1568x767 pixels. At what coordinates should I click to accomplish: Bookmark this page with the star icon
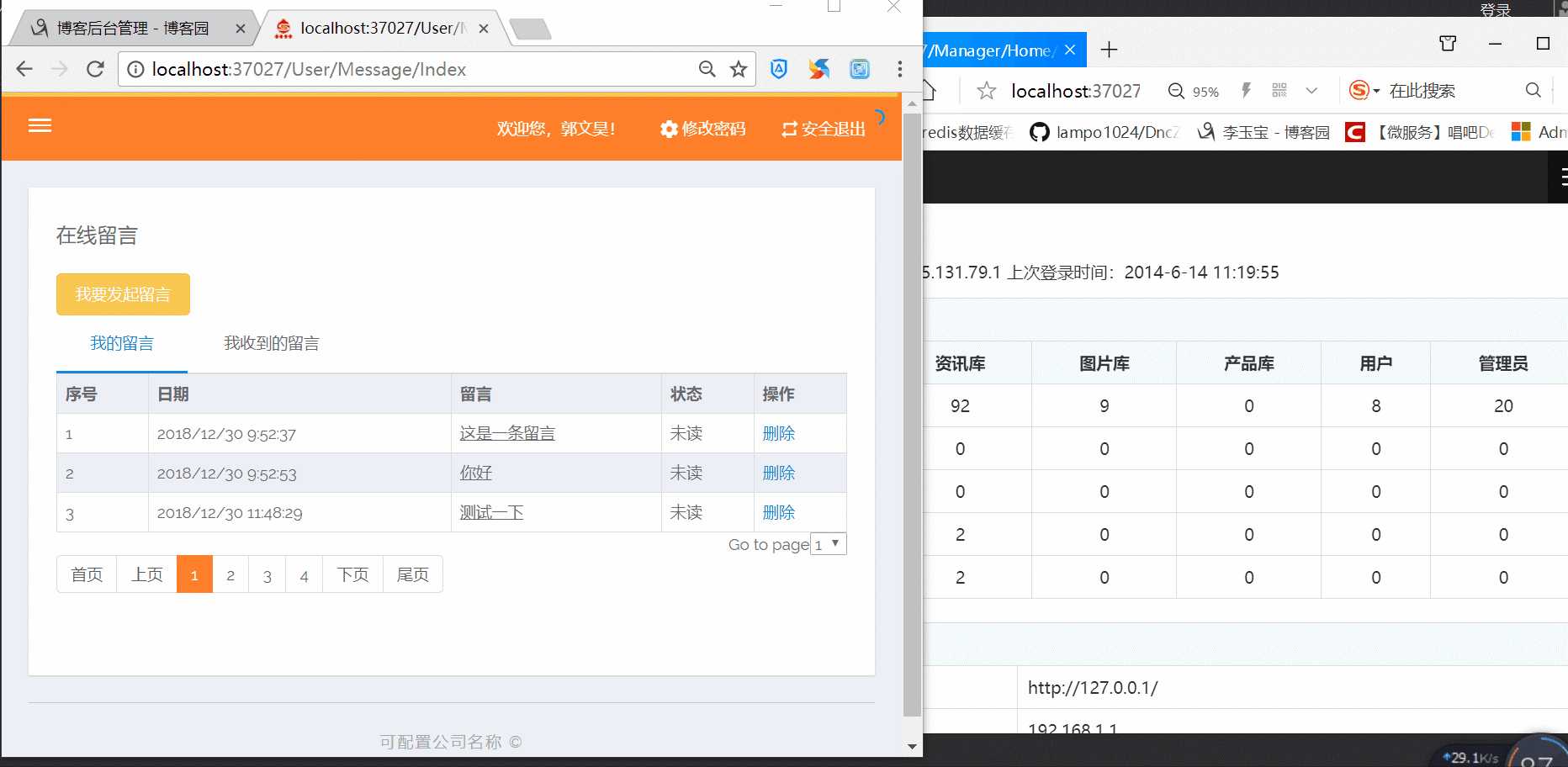point(739,69)
